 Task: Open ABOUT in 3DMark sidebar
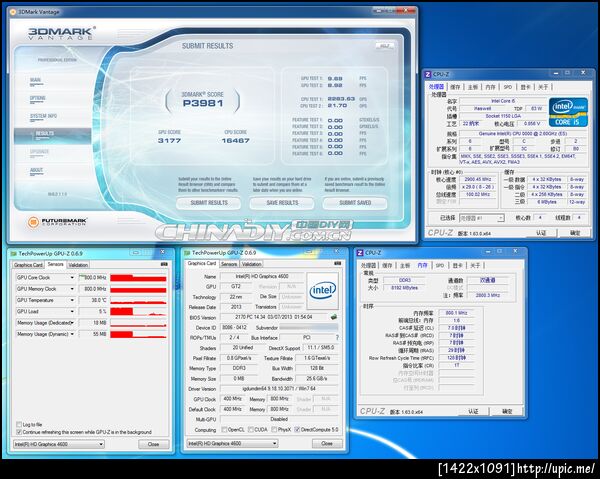tap(36, 170)
